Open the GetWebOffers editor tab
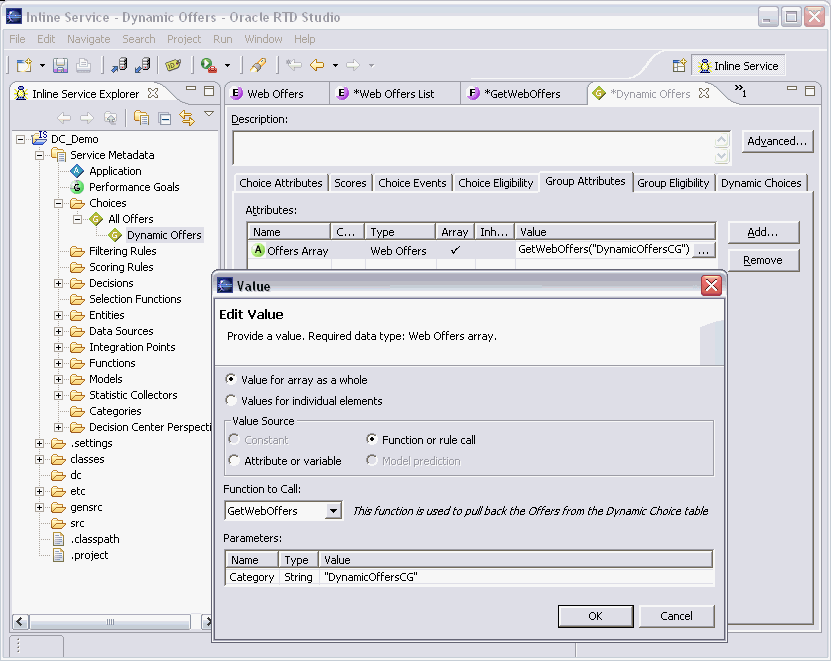This screenshot has width=831, height=661. [522, 94]
